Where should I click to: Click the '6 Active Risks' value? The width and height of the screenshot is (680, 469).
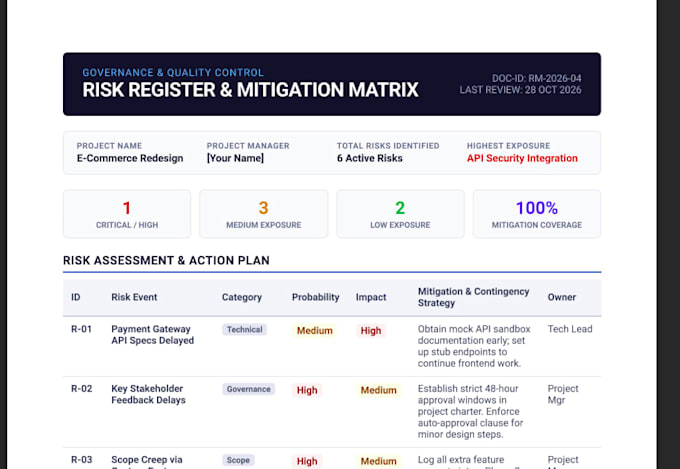click(369, 158)
